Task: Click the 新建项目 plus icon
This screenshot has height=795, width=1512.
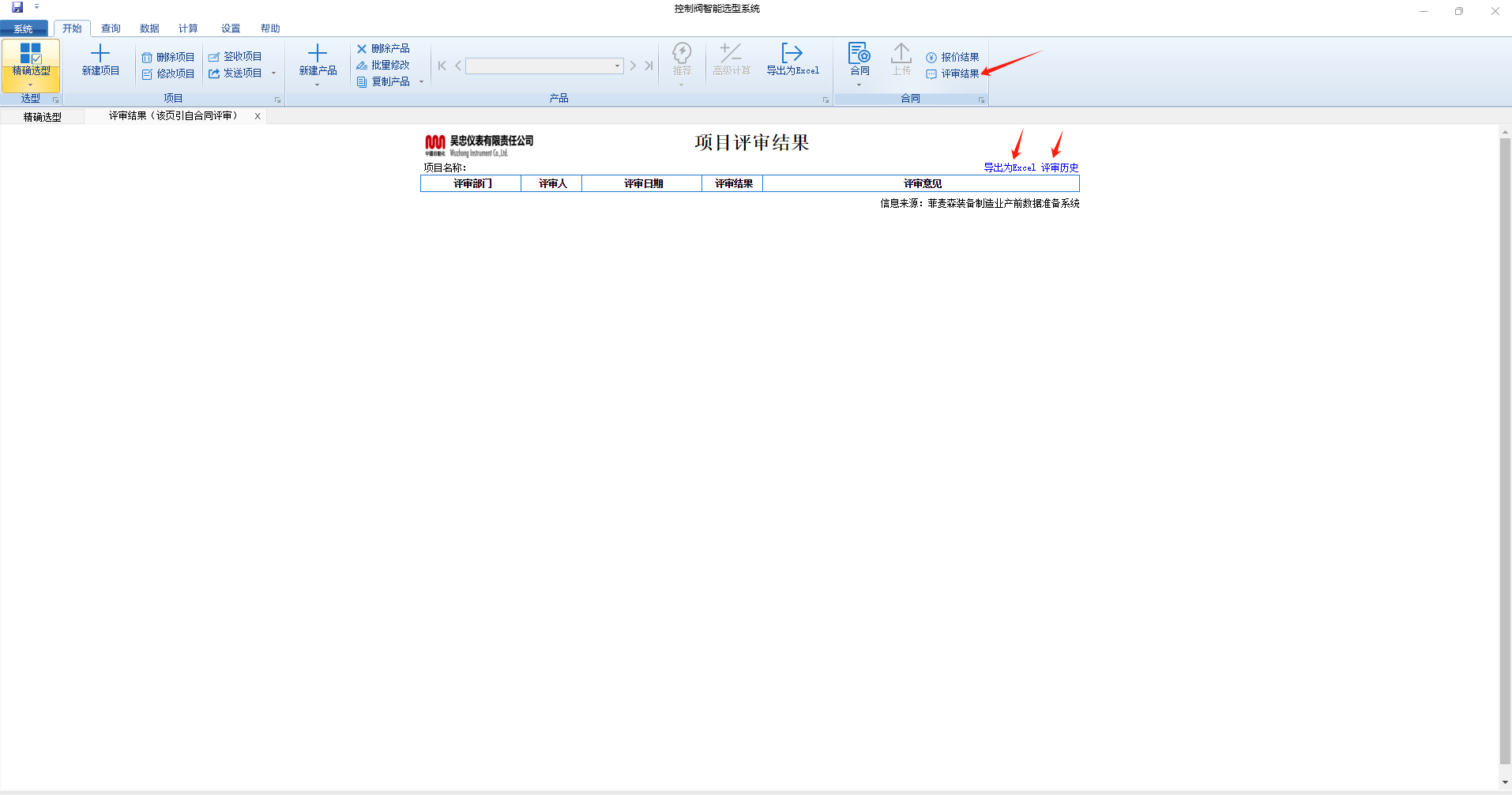Action: [100, 53]
